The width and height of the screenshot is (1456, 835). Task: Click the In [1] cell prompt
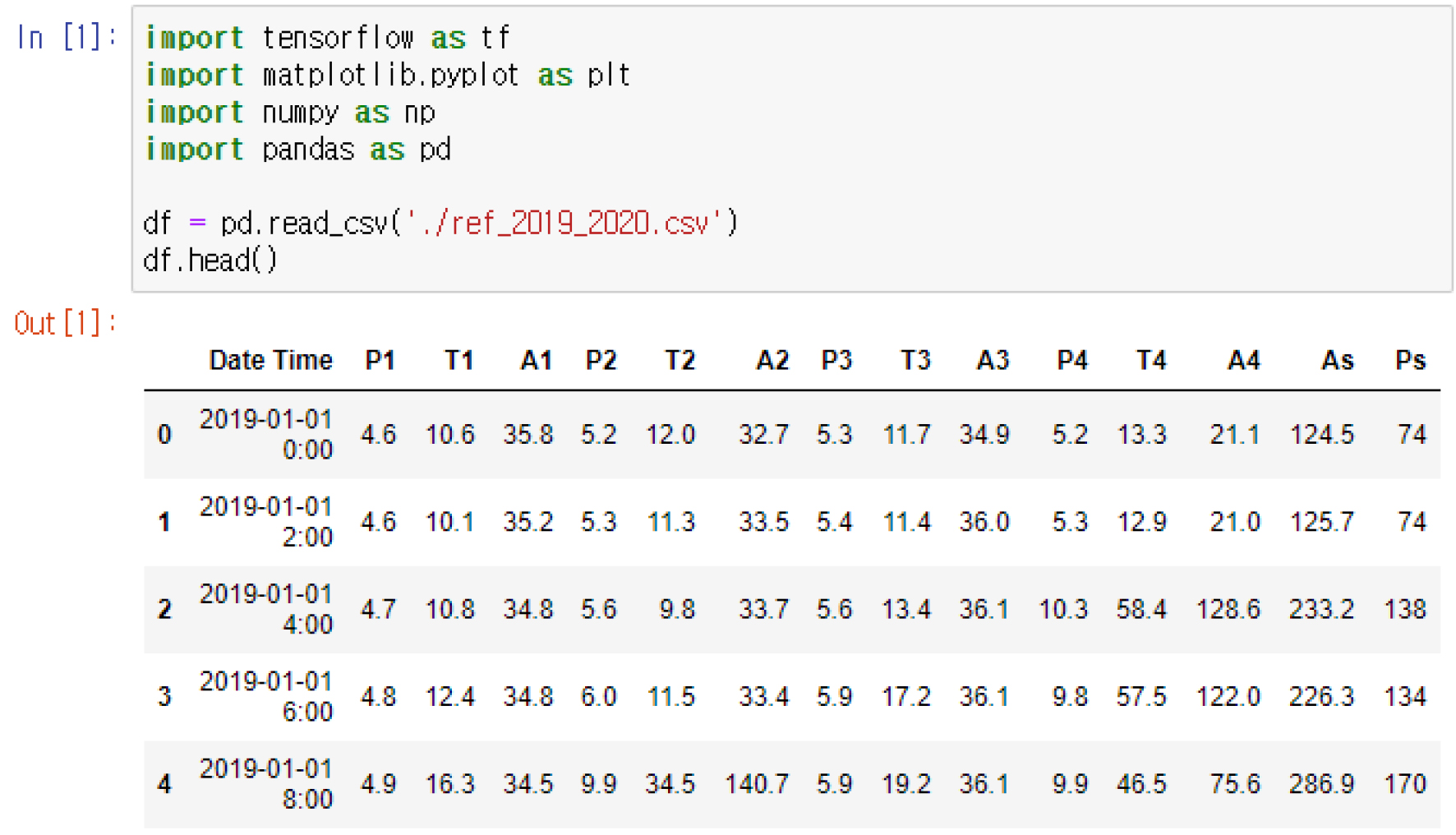(x=67, y=37)
